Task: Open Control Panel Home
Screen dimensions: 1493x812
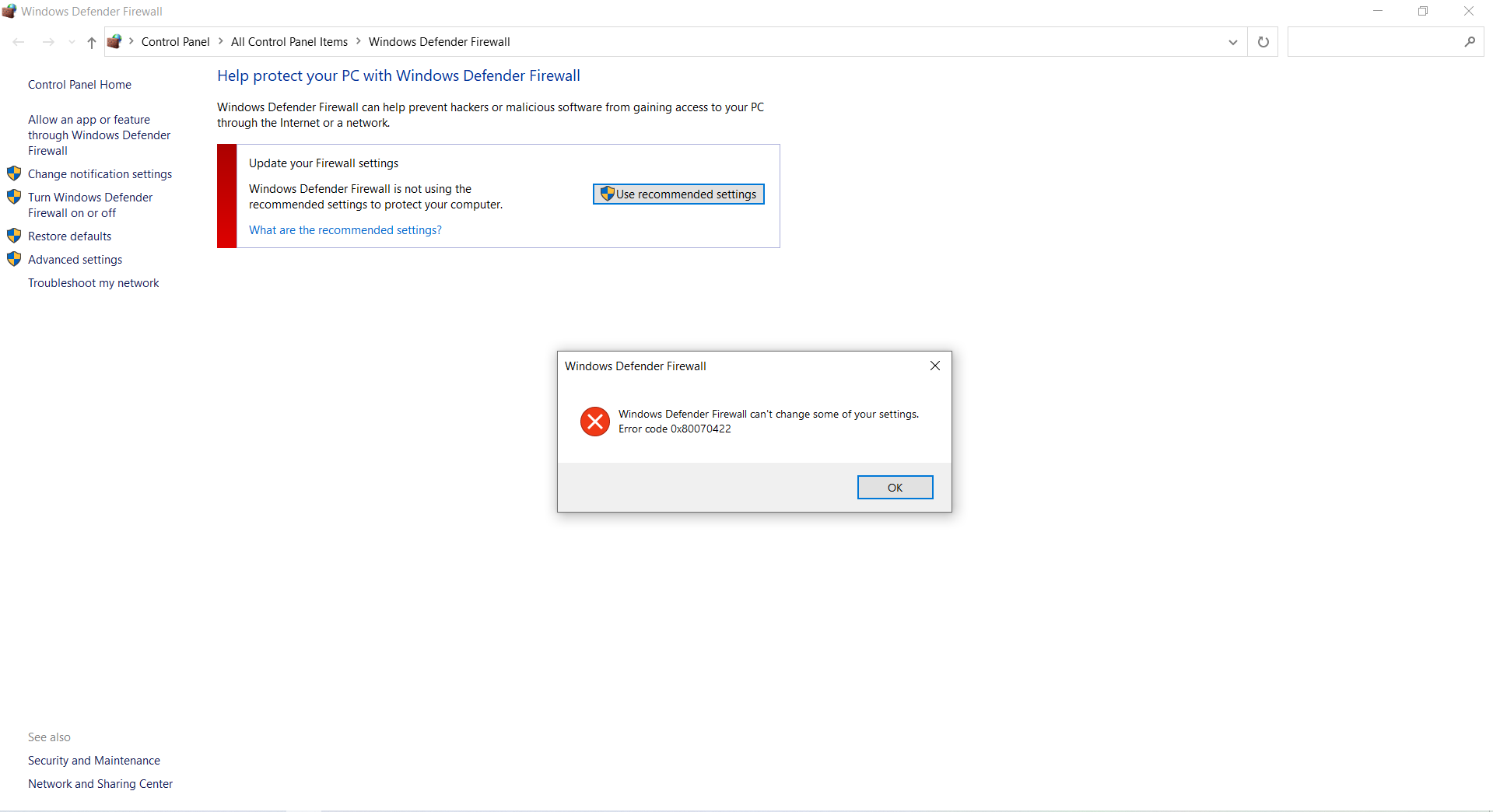Action: pos(79,85)
